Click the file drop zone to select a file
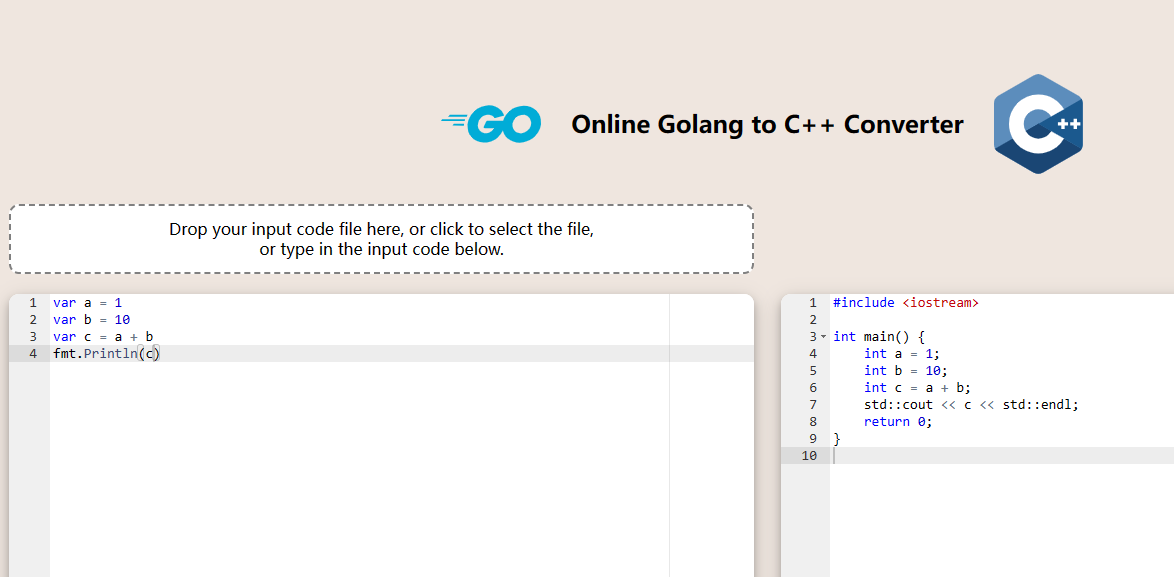 pos(381,239)
